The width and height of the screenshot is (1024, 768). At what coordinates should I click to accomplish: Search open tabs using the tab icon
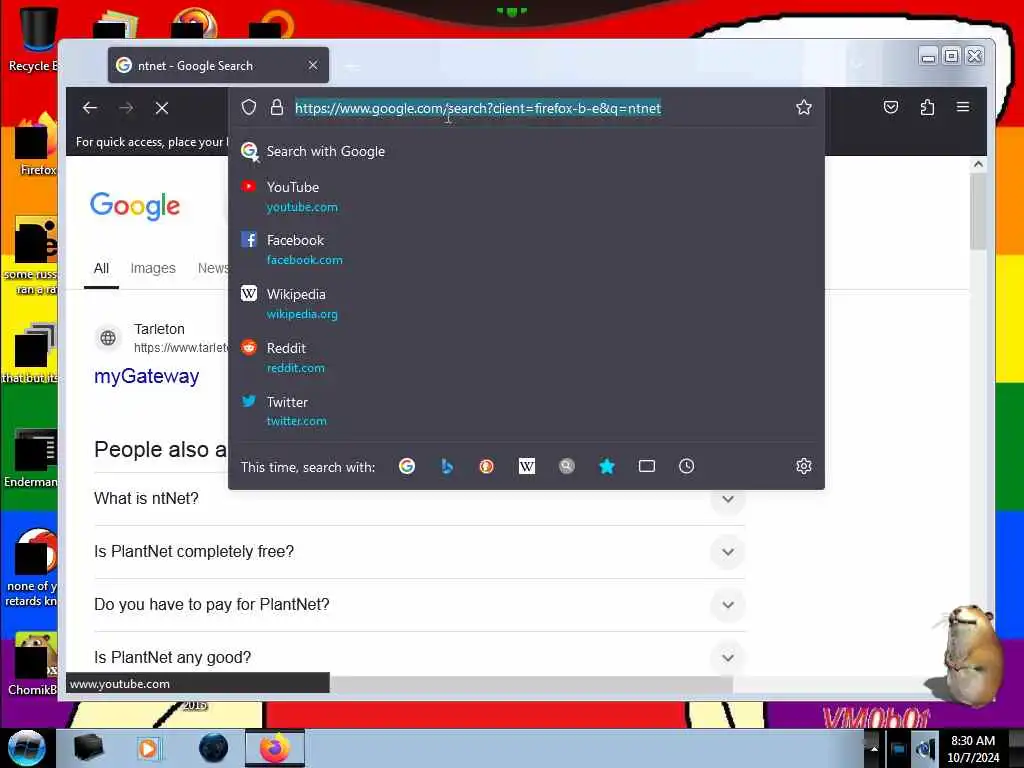647,466
